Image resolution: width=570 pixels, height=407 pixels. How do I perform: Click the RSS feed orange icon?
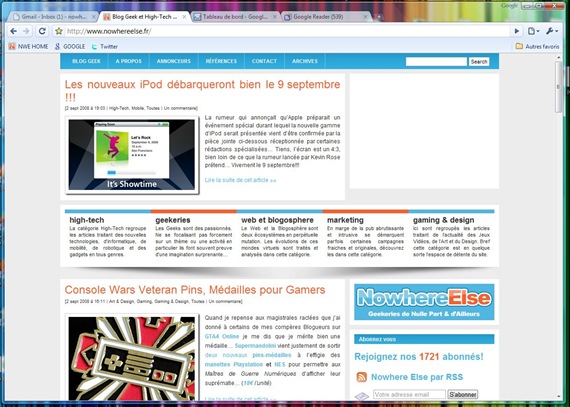coord(361,377)
